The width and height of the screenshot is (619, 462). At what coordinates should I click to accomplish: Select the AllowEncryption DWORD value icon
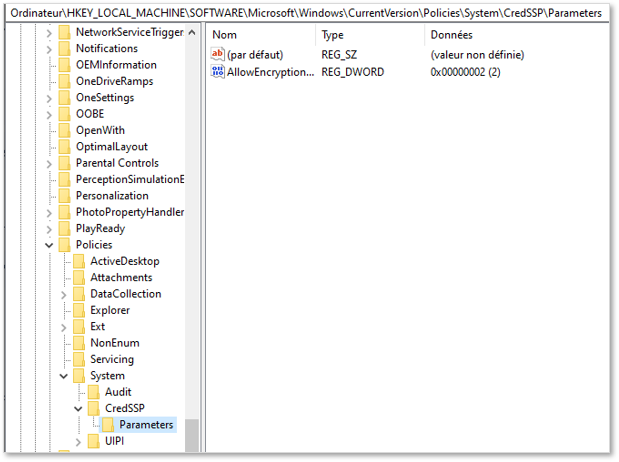coord(218,71)
